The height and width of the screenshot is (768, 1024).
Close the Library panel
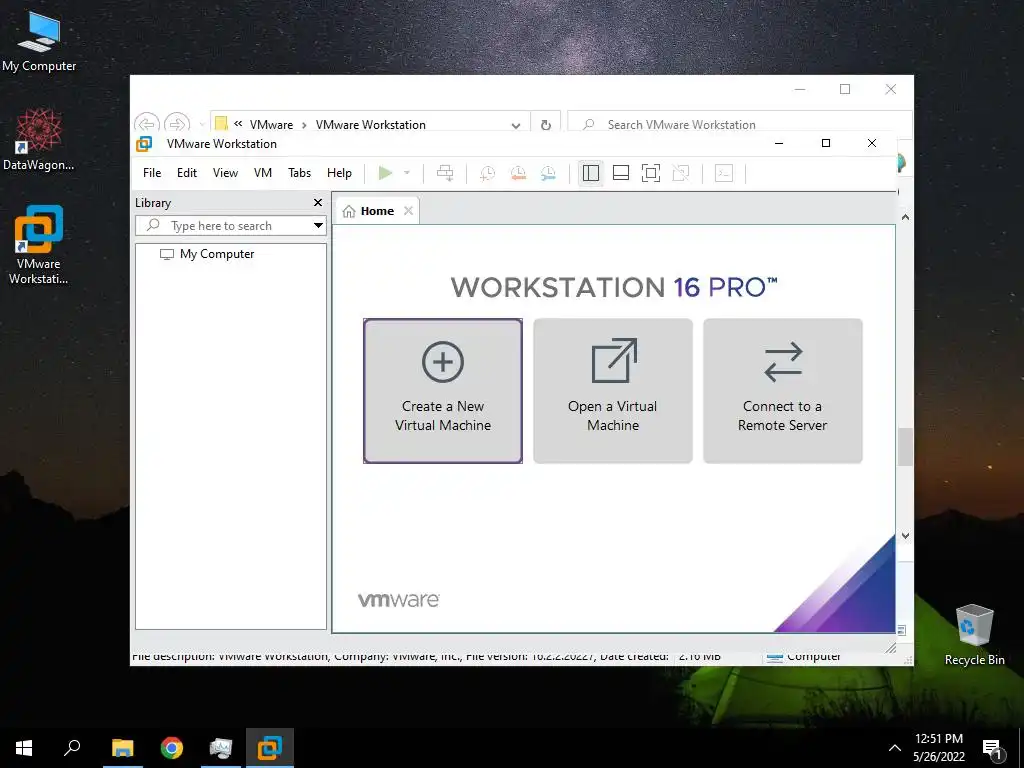[x=318, y=202]
